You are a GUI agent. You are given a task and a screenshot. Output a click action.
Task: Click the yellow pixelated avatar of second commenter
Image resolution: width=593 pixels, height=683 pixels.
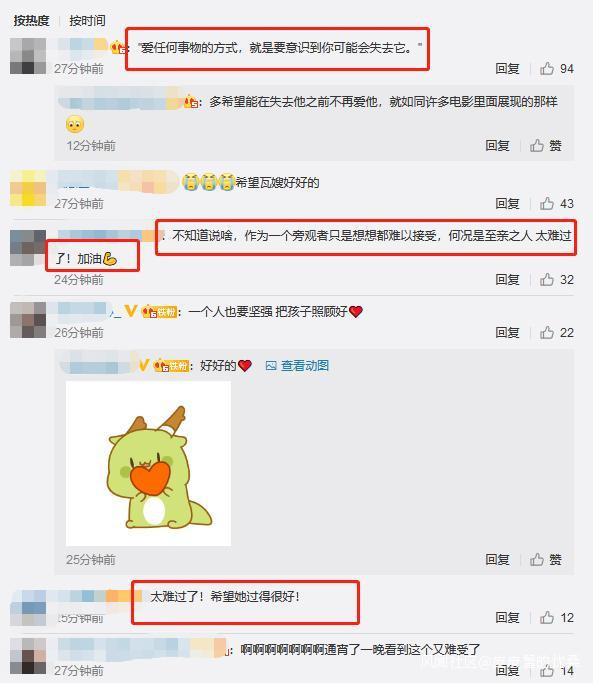click(28, 188)
